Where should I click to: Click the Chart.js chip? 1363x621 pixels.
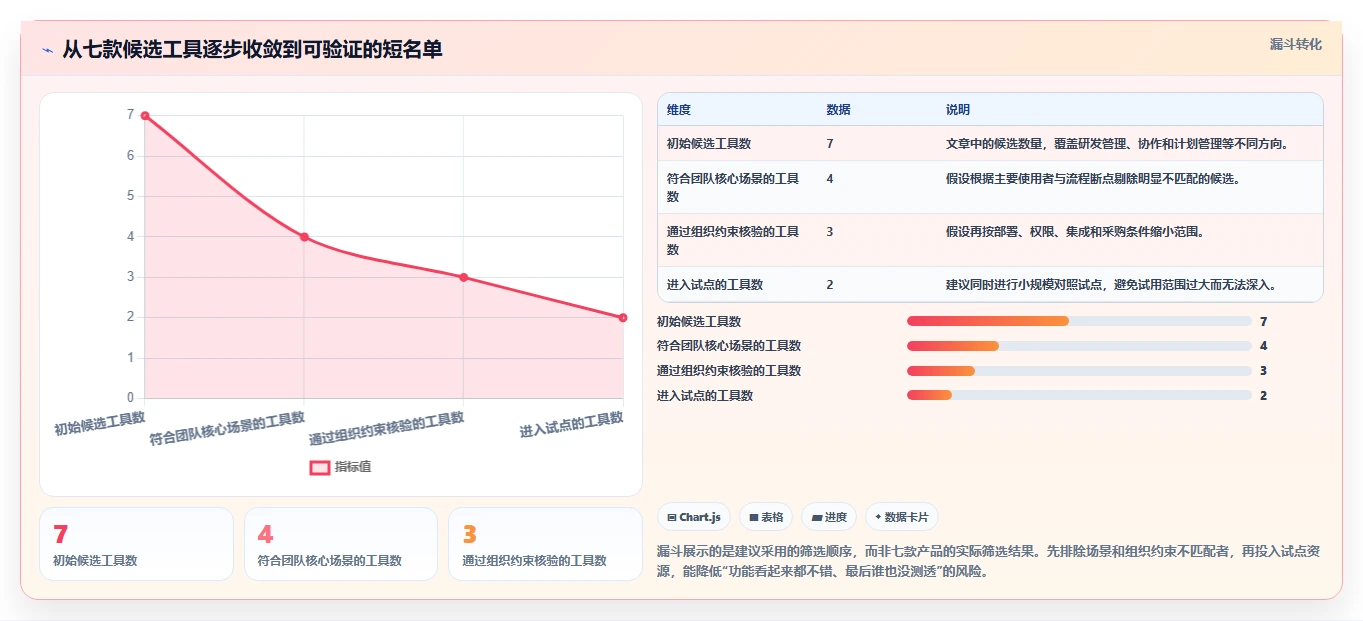click(694, 517)
